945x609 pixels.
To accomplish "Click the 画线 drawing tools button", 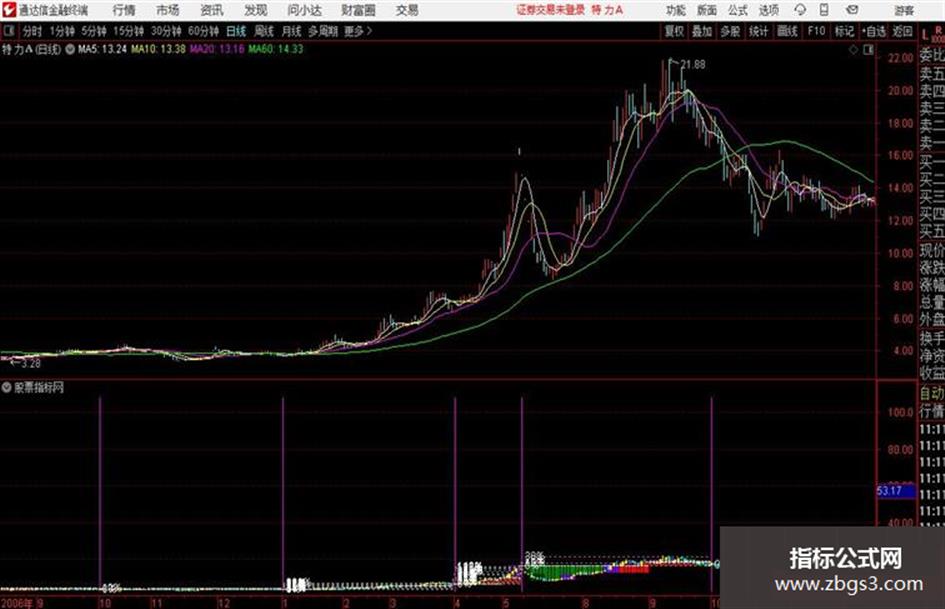I will pos(787,31).
